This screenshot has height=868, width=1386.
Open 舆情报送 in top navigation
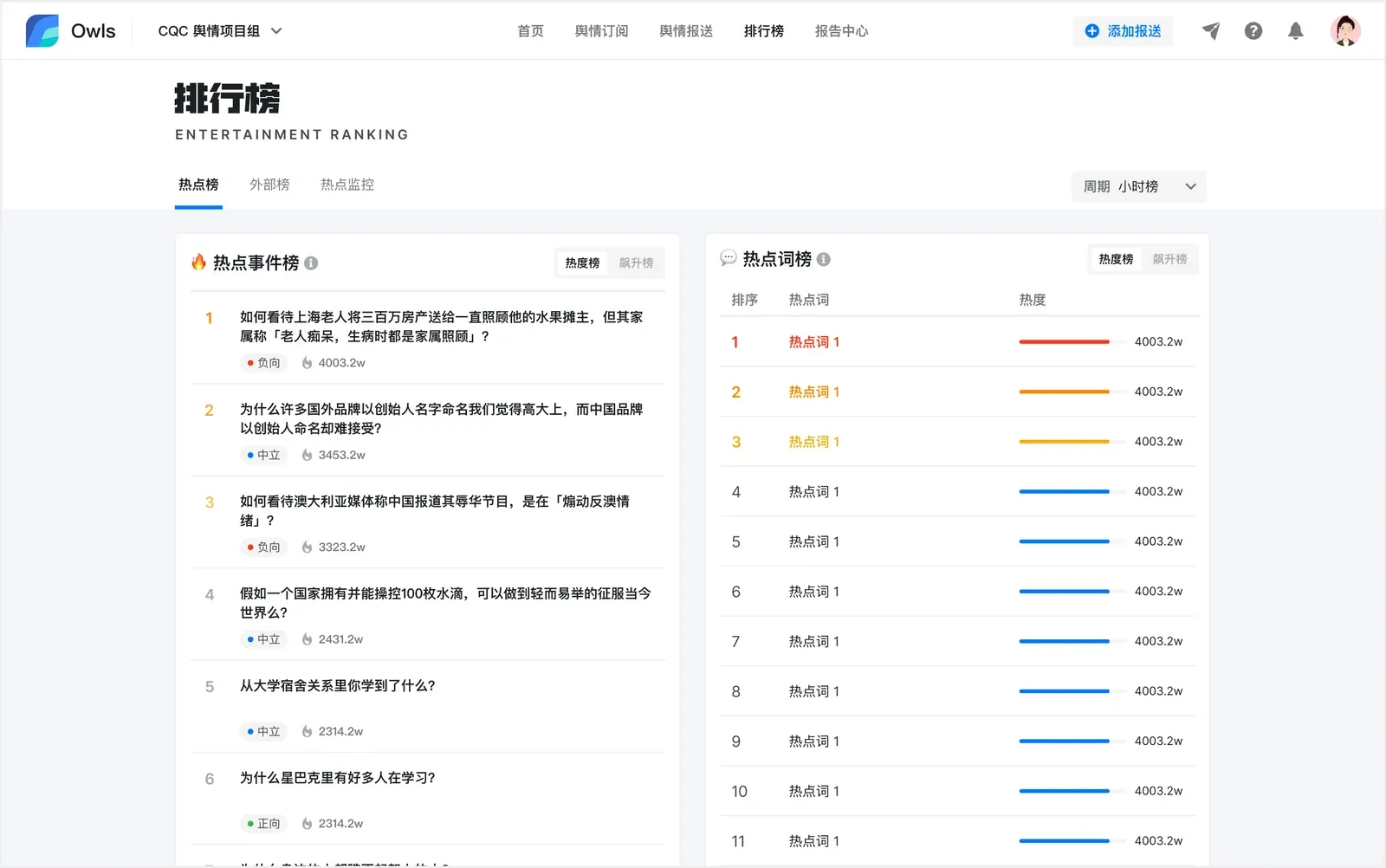686,31
